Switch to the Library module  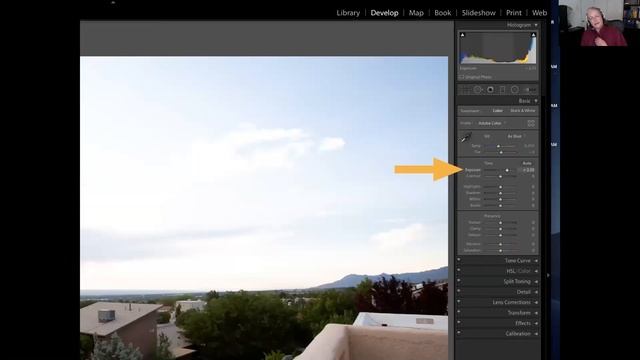[x=348, y=13]
